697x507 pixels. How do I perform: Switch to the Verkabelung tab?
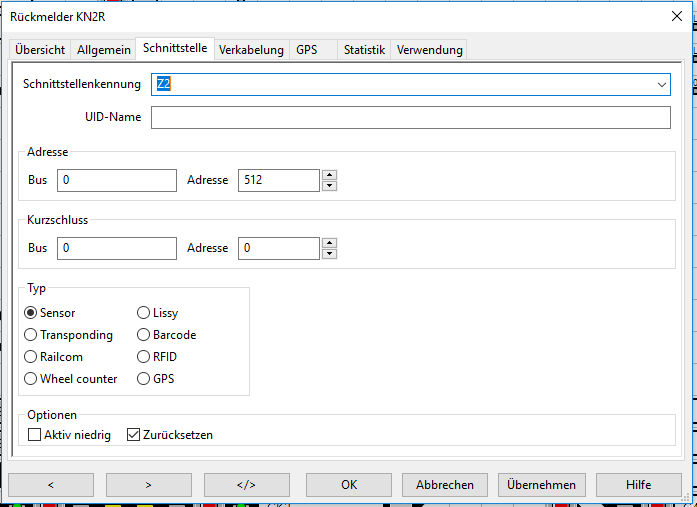click(x=251, y=49)
